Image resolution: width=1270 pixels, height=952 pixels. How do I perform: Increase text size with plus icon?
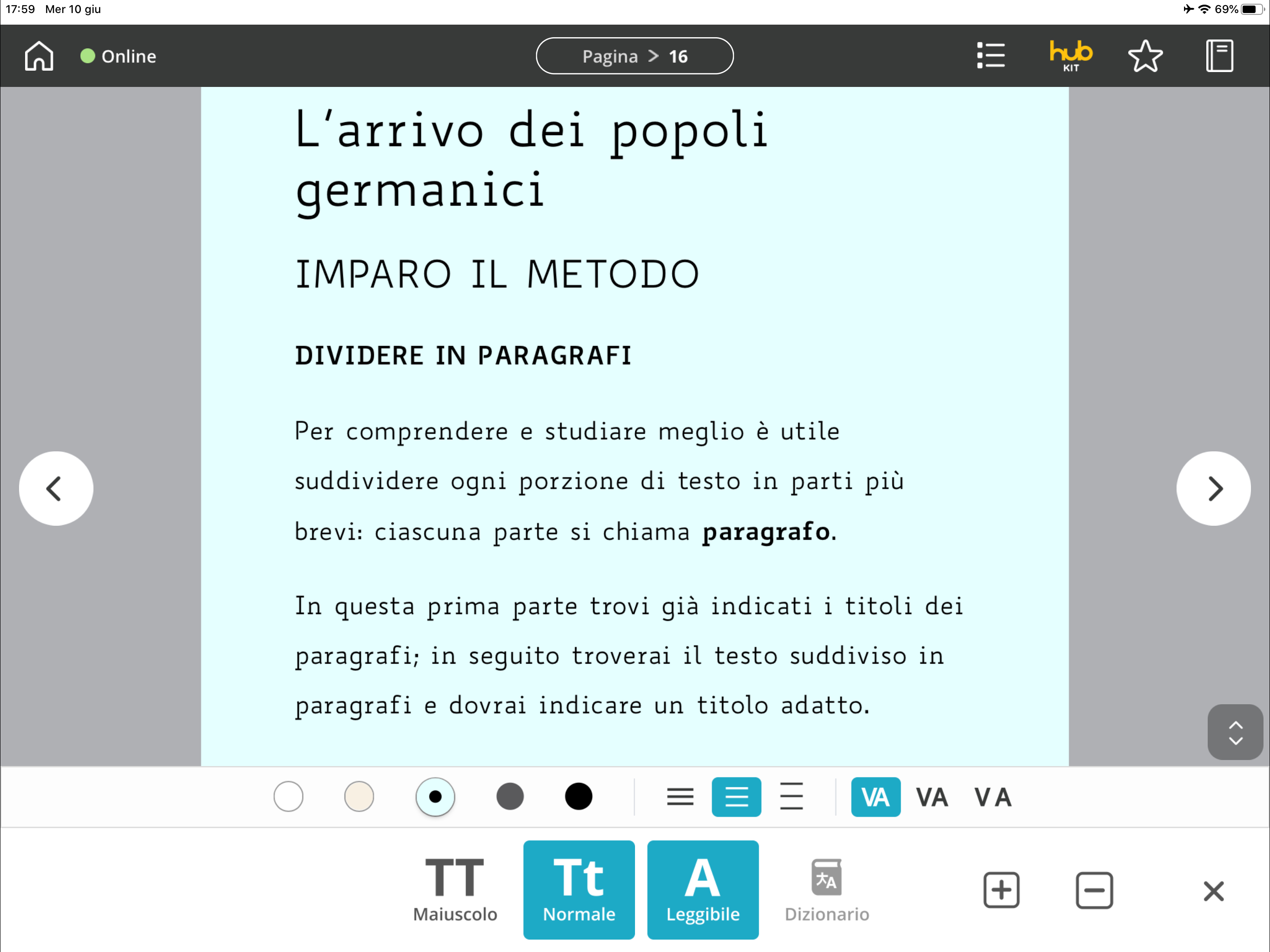(1001, 891)
